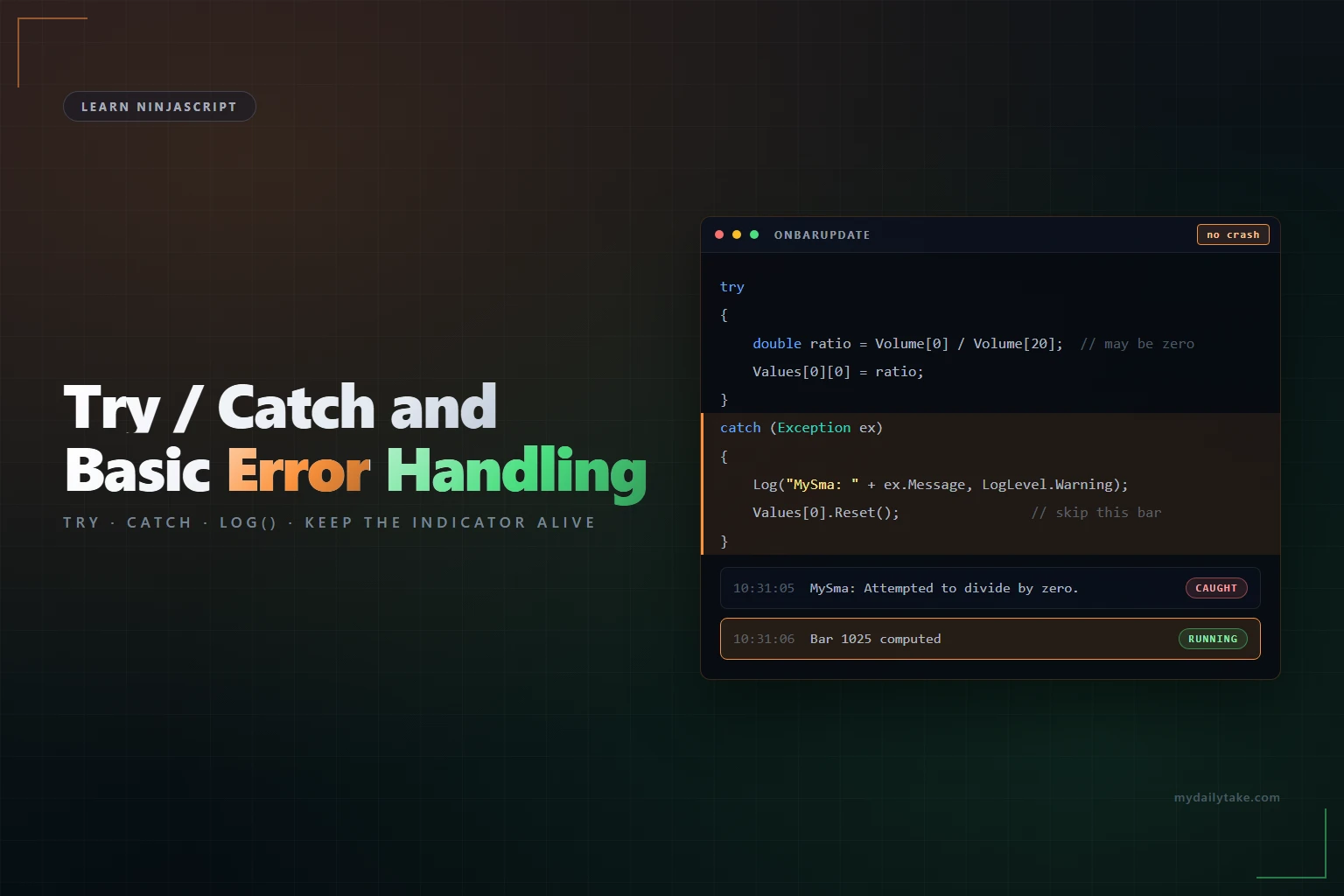Click the ONBARUPDATE window title
The image size is (1344, 896).
pos(822,235)
